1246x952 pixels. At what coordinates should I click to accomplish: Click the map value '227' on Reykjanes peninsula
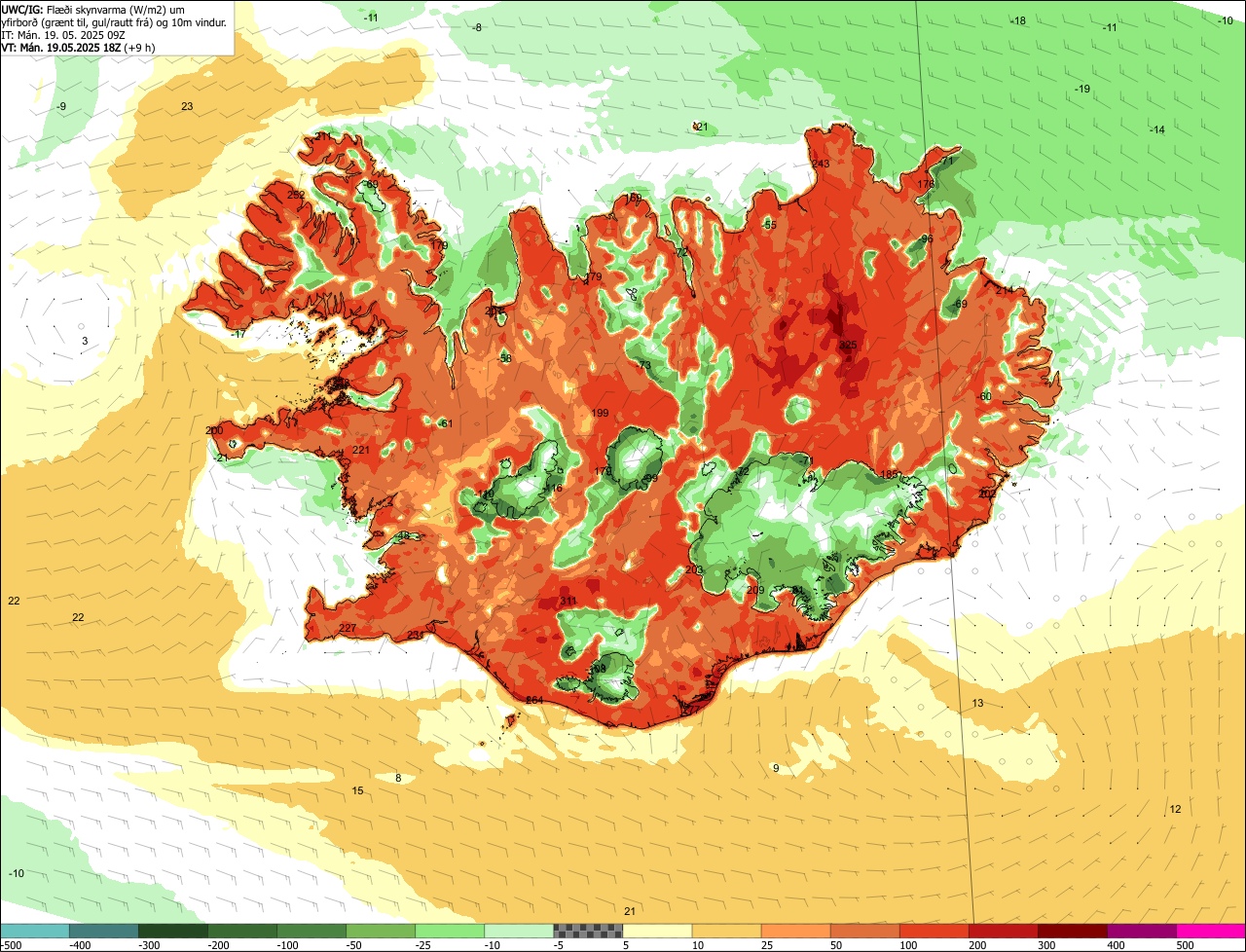pos(348,628)
